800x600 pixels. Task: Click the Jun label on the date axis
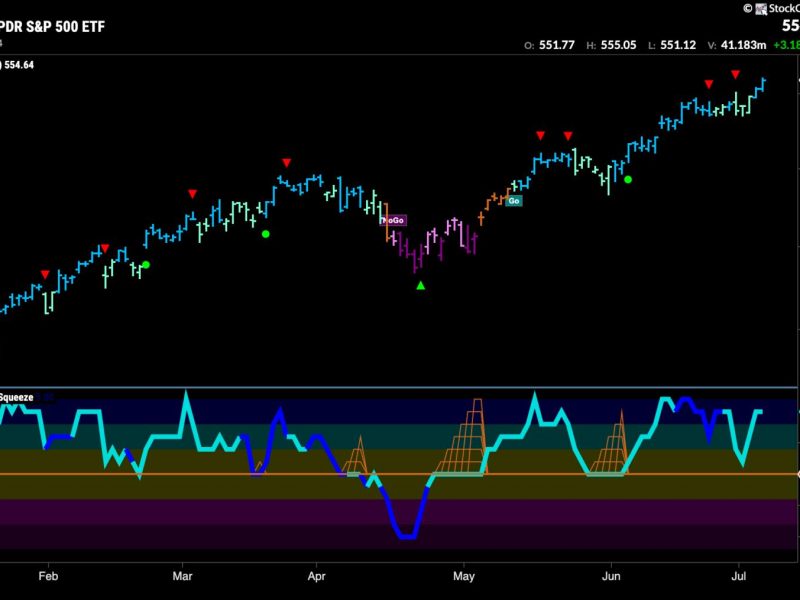point(611,576)
